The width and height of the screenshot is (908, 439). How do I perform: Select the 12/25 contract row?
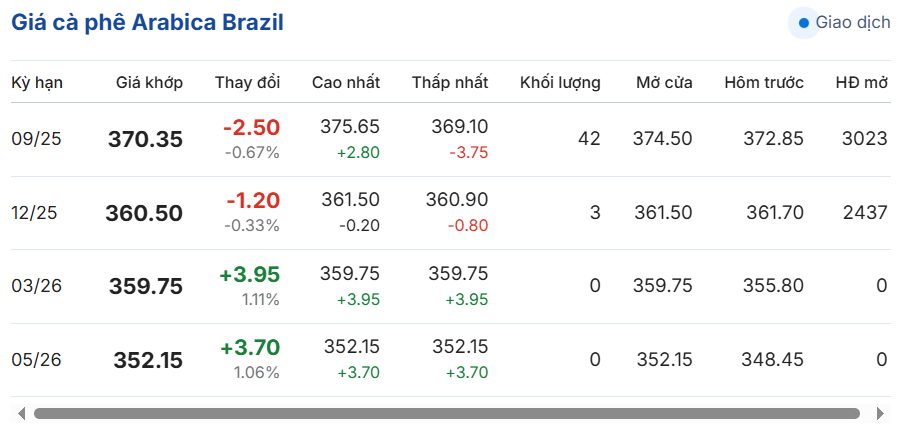[x=451, y=213]
